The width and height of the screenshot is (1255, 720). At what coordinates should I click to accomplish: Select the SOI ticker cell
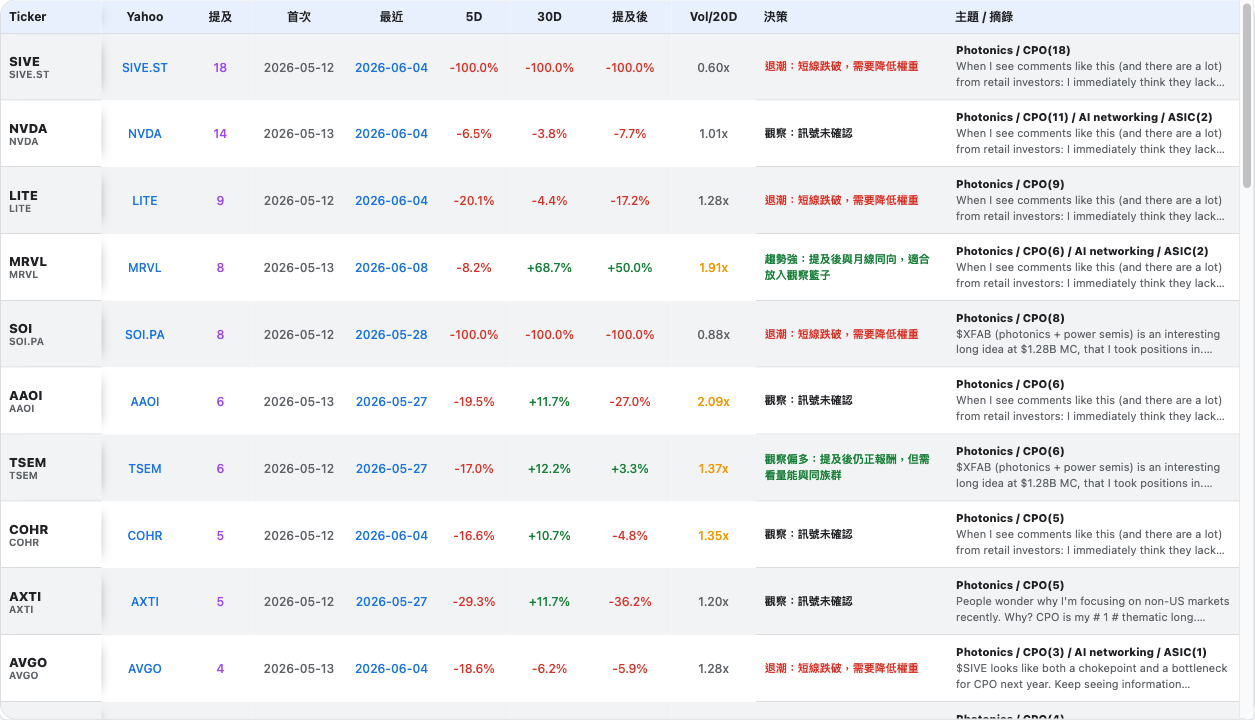pyautogui.click(x=51, y=335)
